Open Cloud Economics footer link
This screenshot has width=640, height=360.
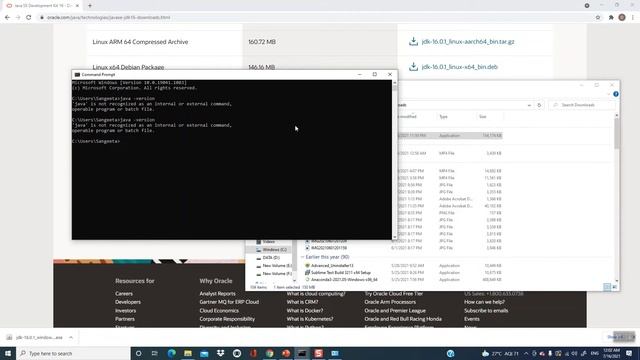coord(219,311)
